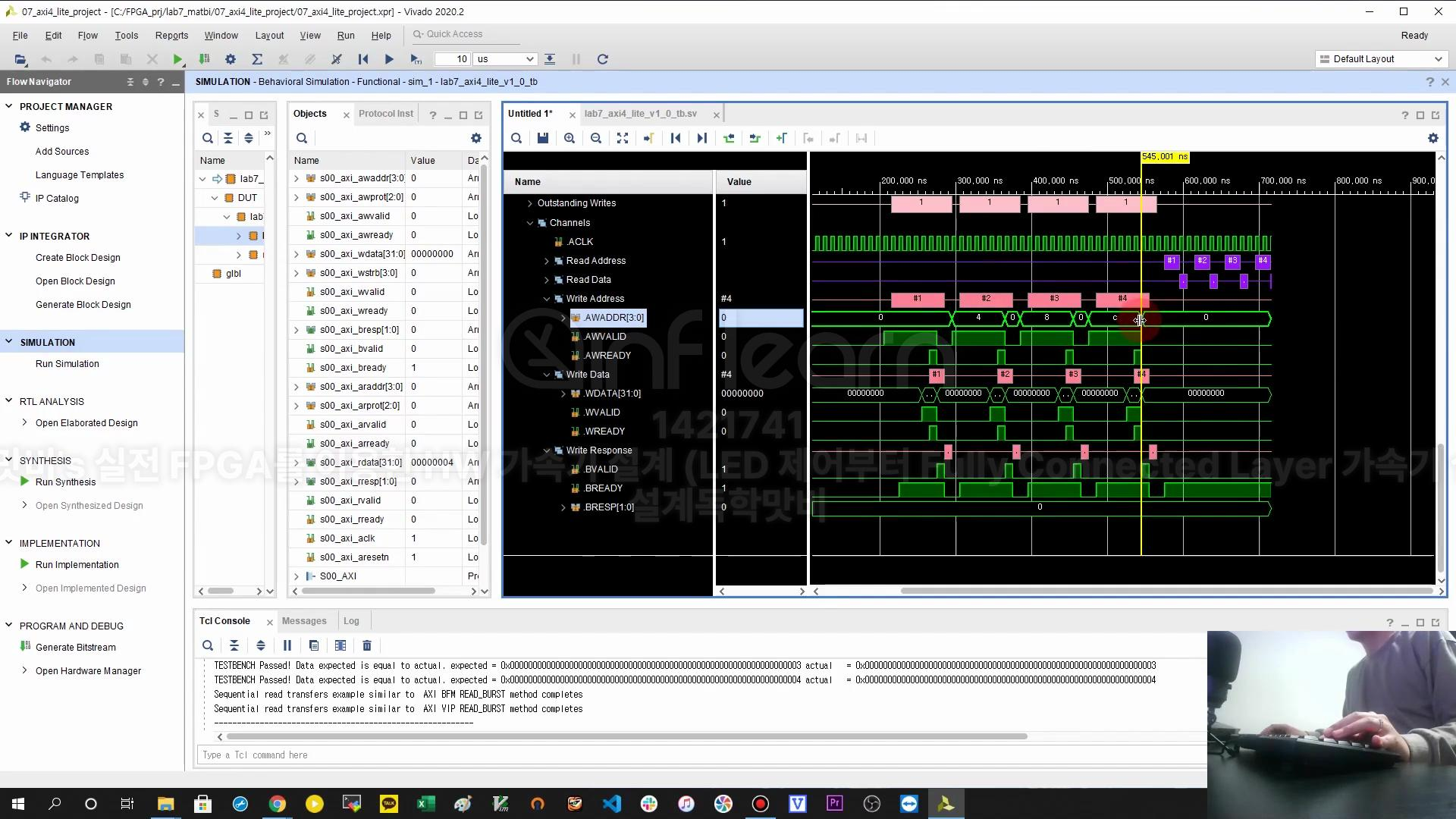Click the Quick Access search box

tap(465, 34)
